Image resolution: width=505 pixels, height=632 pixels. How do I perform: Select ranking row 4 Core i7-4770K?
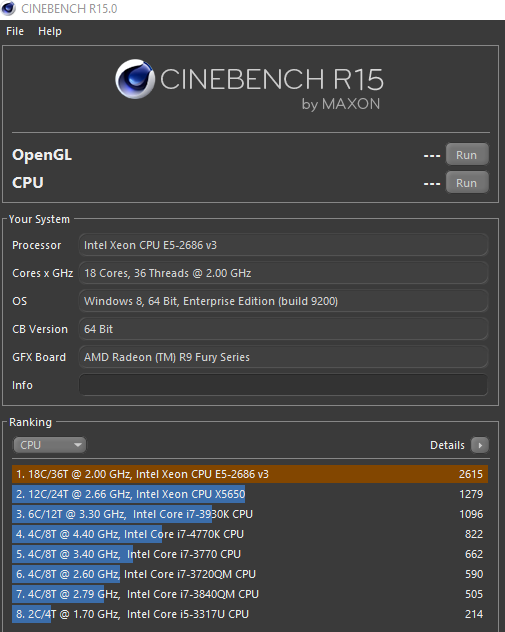pyautogui.click(x=250, y=534)
